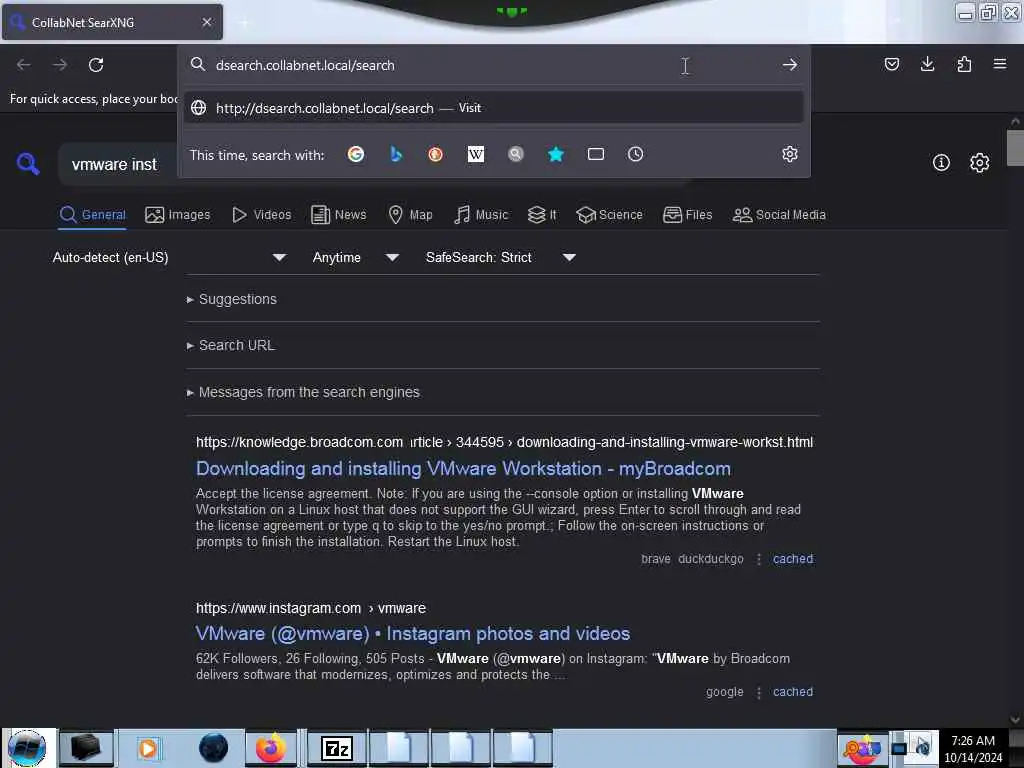Image resolution: width=1024 pixels, height=768 pixels.
Task: Open the 7z taskbar button
Action: (337, 748)
